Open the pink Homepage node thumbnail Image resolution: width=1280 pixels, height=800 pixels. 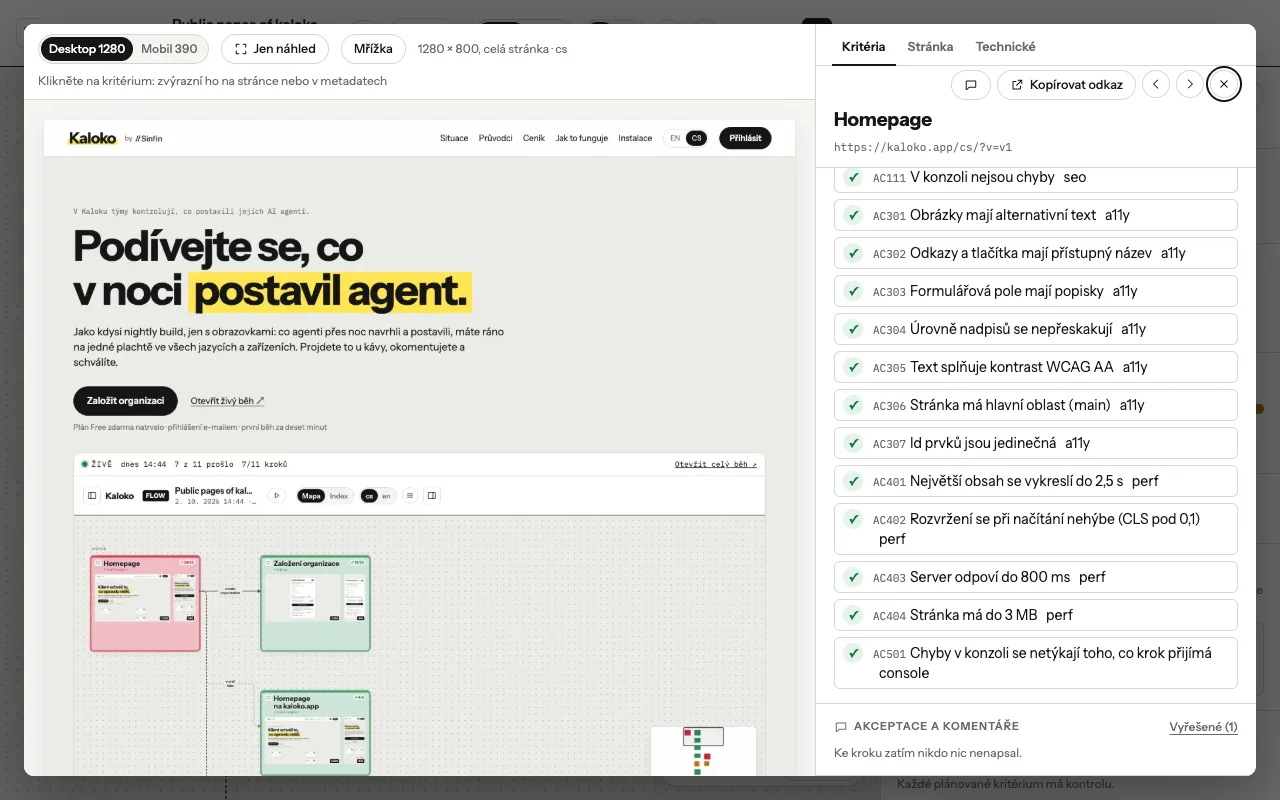pos(145,604)
